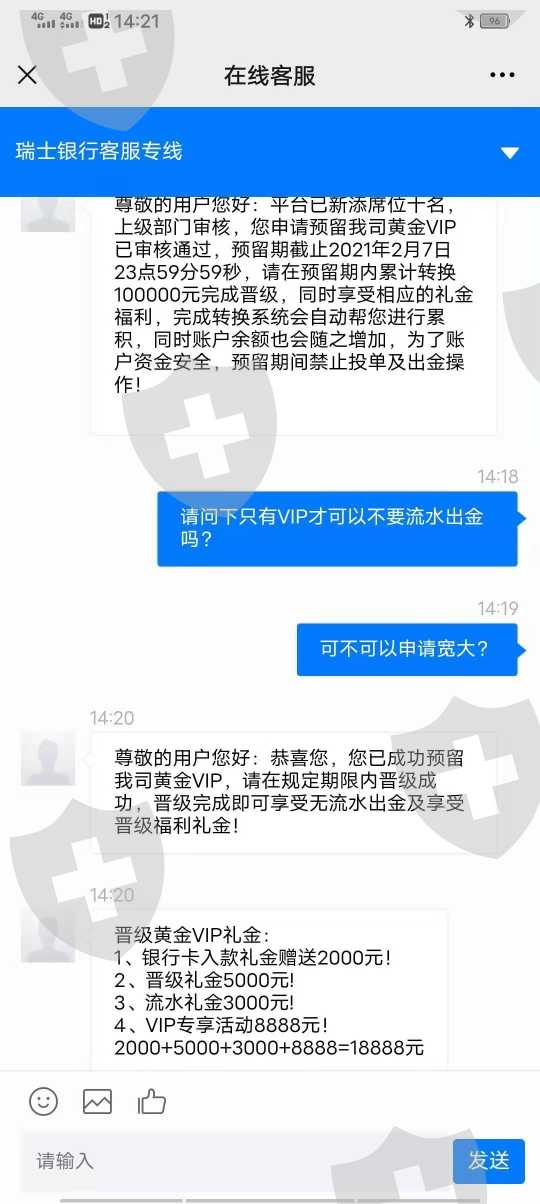Screen dimensions: 540x1204
Task: Tap the 在线客服 page title
Action: [x=270, y=76]
